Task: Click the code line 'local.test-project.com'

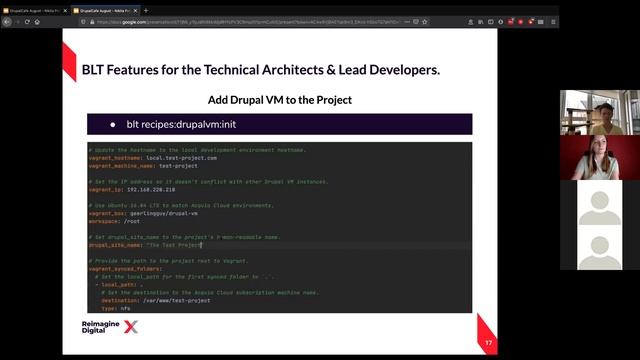Action: click(x=182, y=158)
